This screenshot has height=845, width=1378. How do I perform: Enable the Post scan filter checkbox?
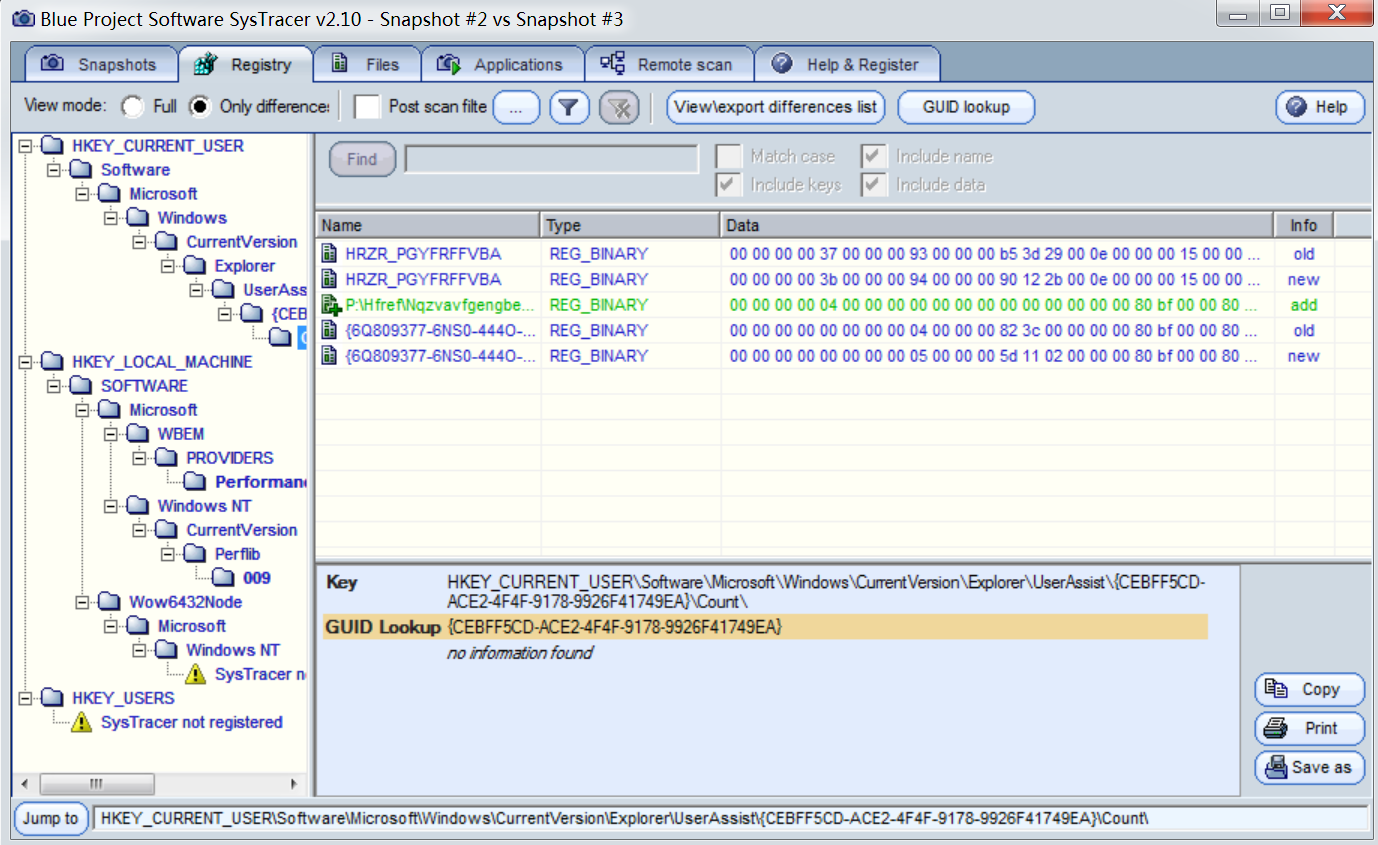point(368,106)
